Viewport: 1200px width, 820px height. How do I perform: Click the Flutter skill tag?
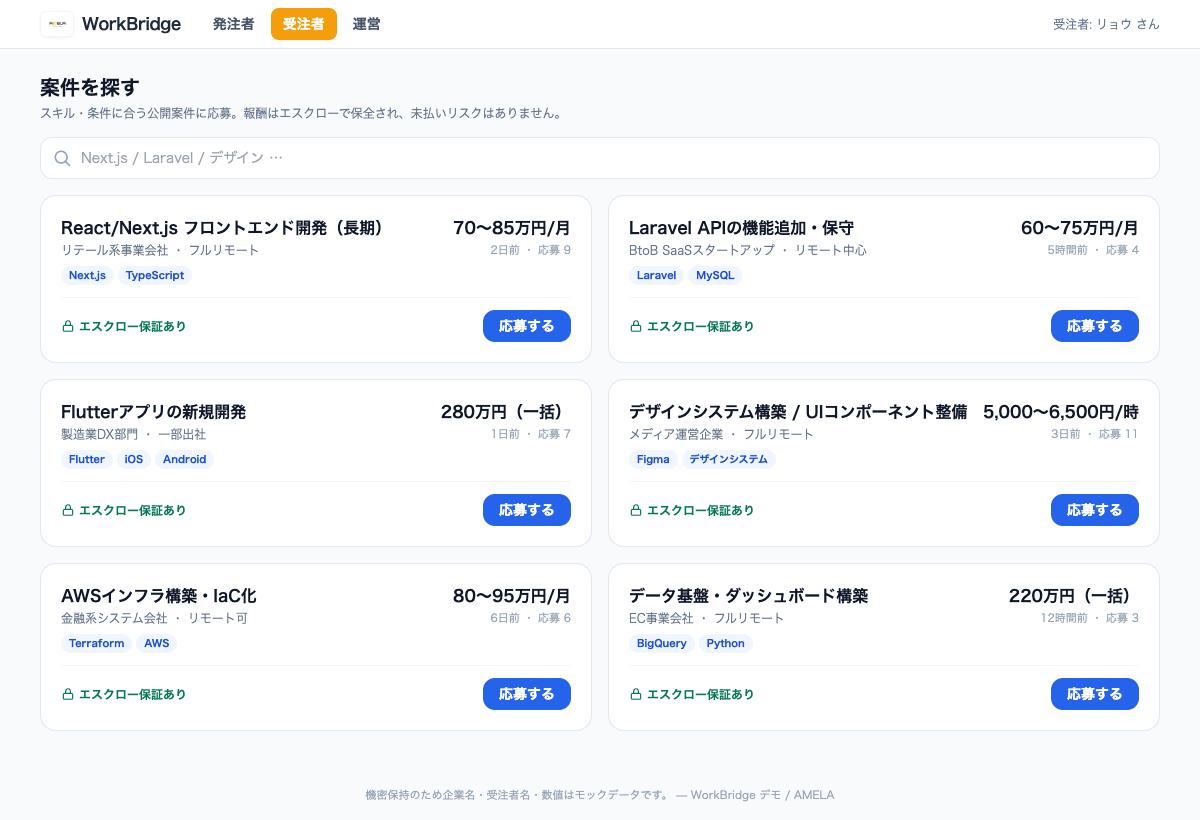click(x=87, y=459)
